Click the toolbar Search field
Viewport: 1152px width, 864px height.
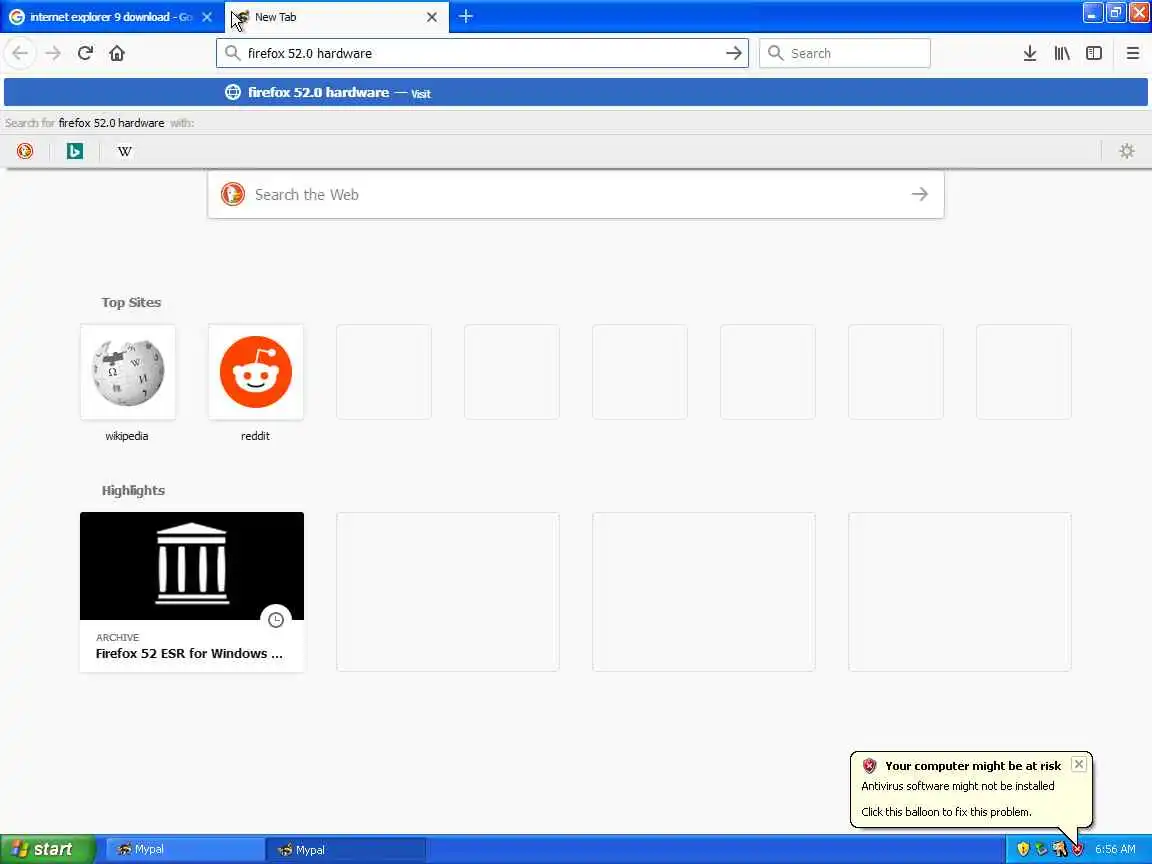[844, 53]
